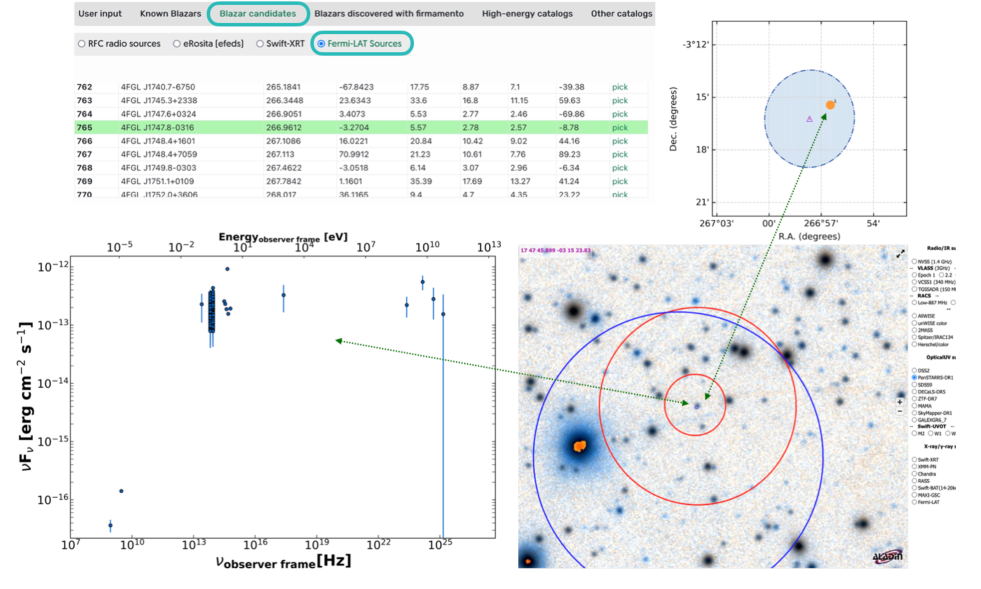
Task: Select VCSS1 (340 MHz) survey
Action: pyautogui.click(x=914, y=282)
